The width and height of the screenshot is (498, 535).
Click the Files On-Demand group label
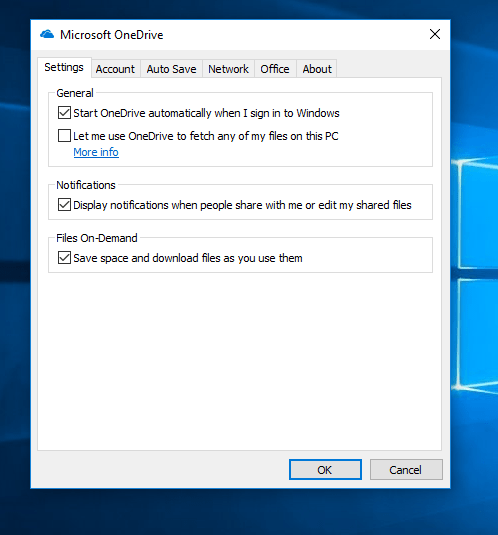pos(97,238)
